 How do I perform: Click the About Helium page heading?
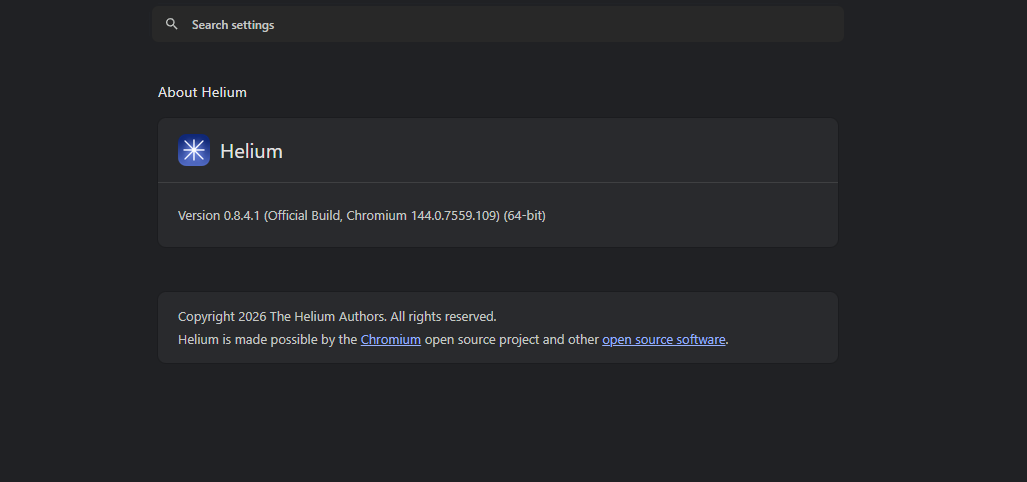click(202, 93)
